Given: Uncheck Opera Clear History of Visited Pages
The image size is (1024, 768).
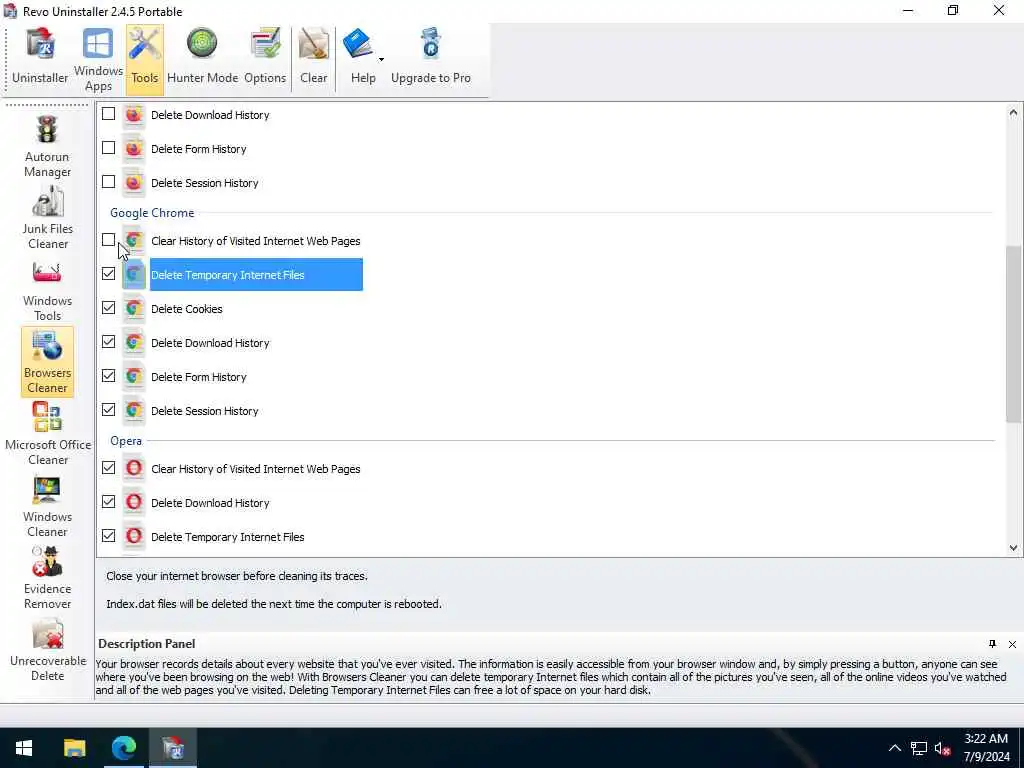Looking at the screenshot, I should (108, 468).
